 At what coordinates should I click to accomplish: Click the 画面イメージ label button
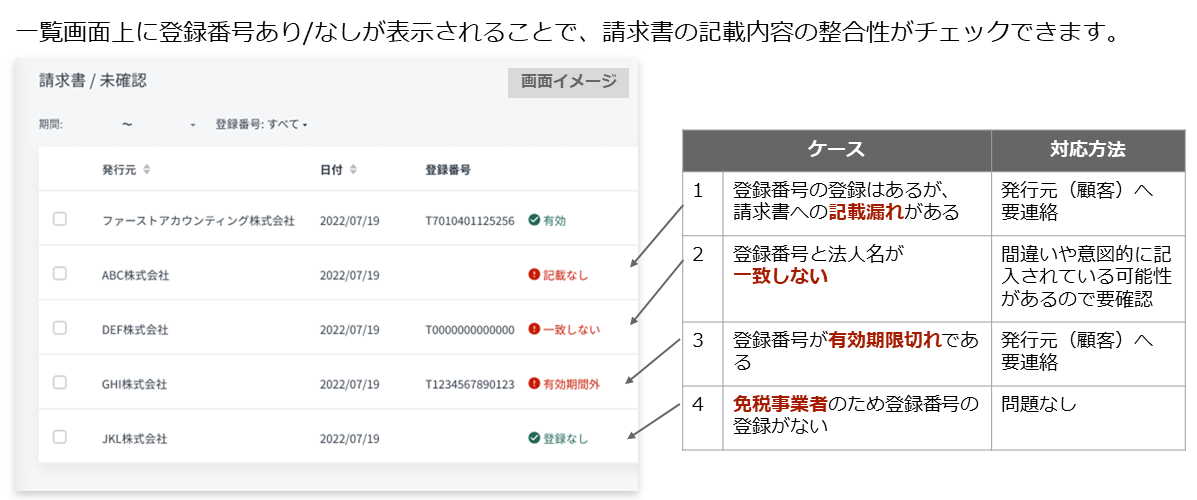(568, 82)
